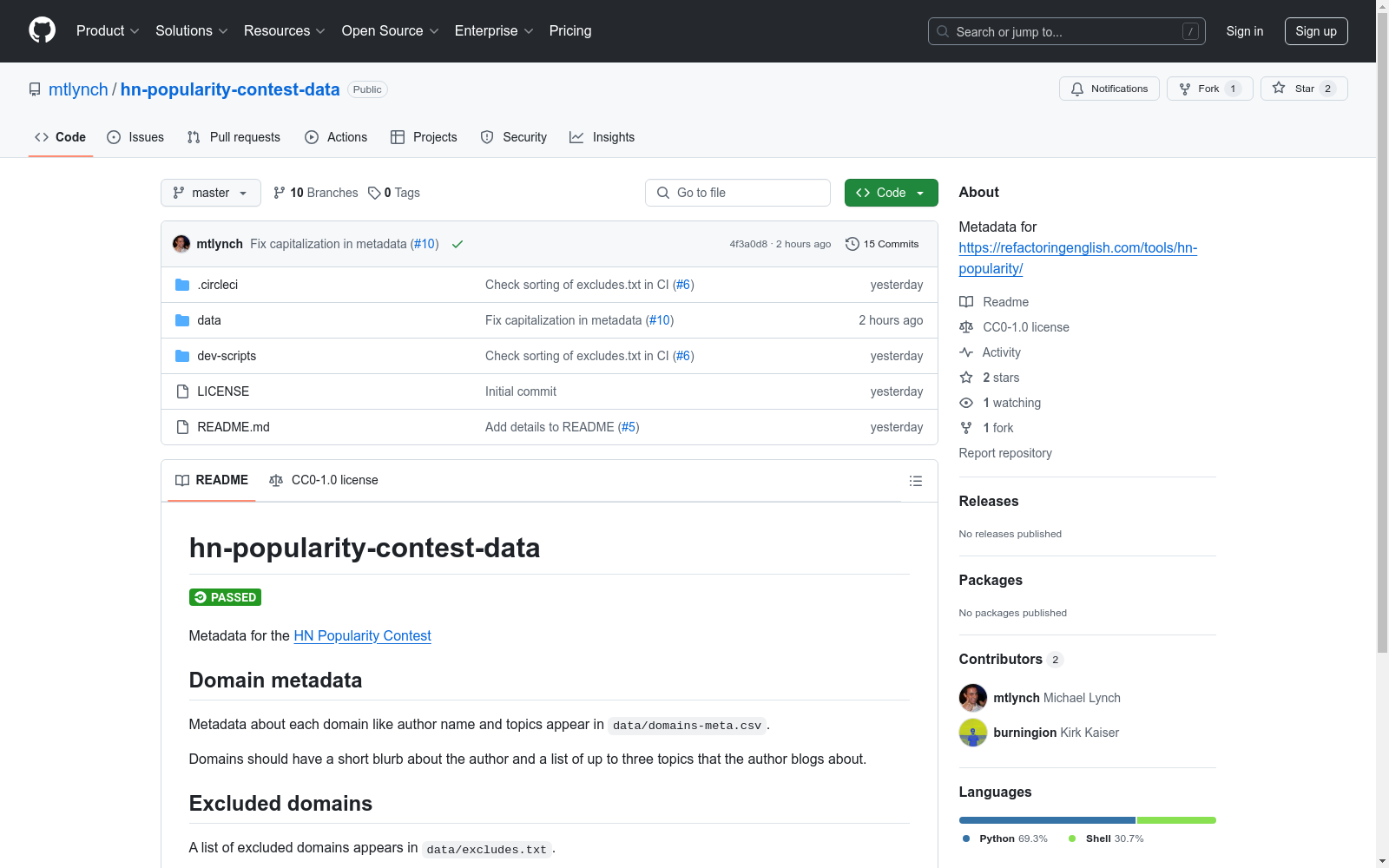The width and height of the screenshot is (1389, 868).
Task: Expand the Enterprise dropdown
Action: (494, 31)
